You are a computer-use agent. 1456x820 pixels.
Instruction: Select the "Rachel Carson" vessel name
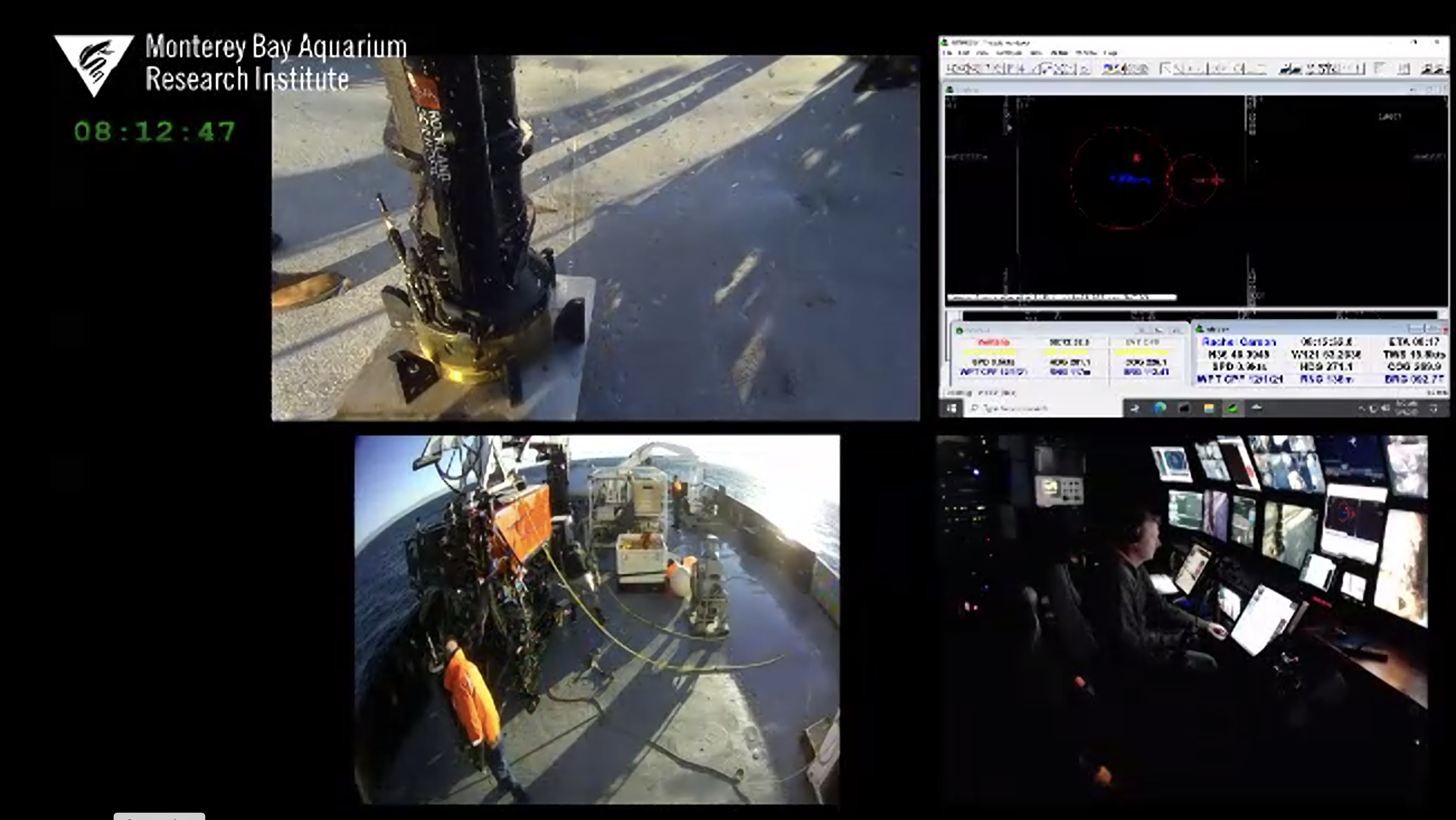tap(1239, 342)
